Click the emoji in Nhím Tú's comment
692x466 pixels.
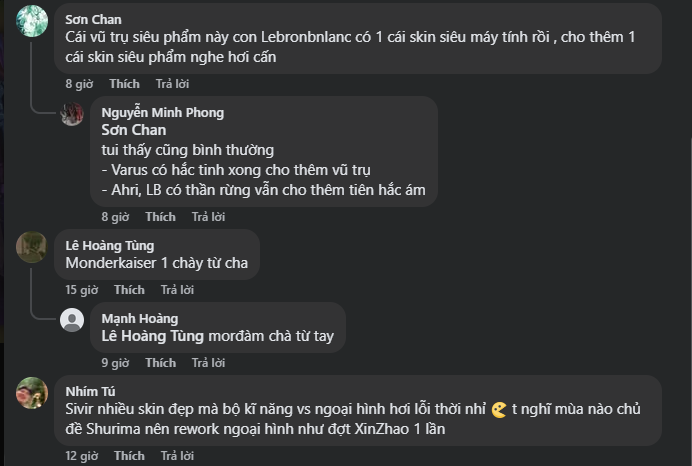pyautogui.click(x=499, y=410)
